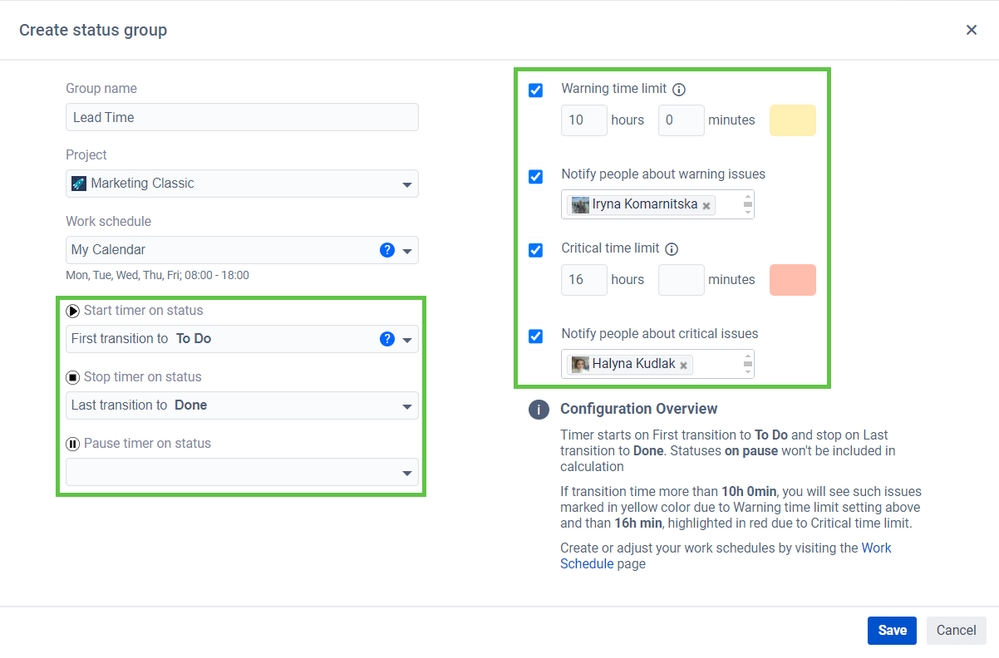The image size is (999, 658).
Task: Click the Critical time limit info icon
Action: 672,249
